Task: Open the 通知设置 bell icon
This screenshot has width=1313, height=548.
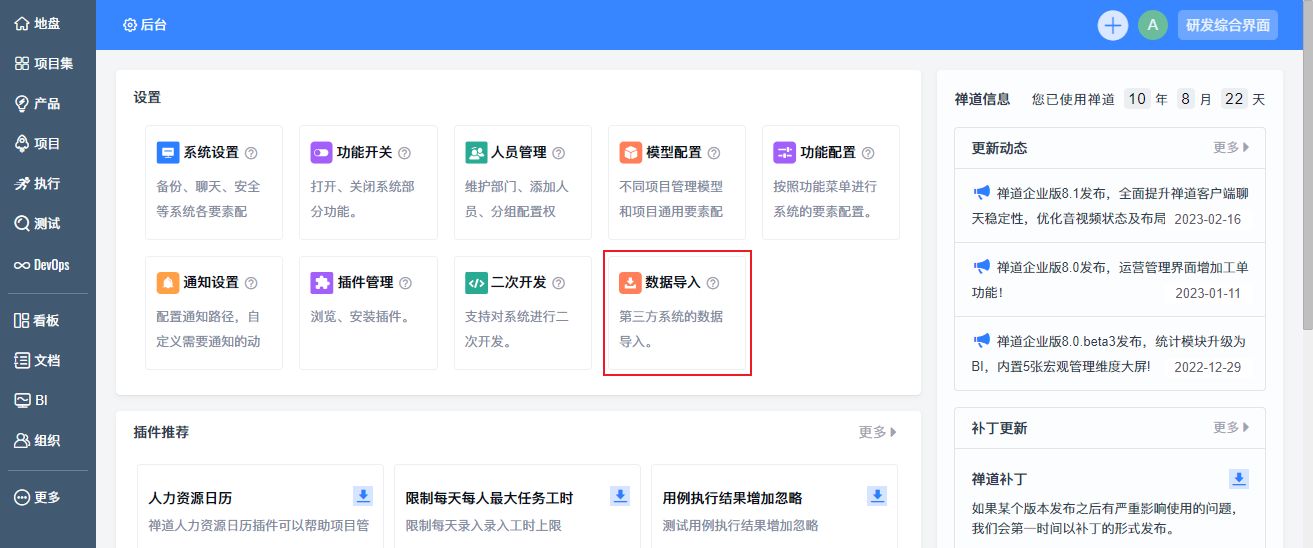Action: coord(168,283)
